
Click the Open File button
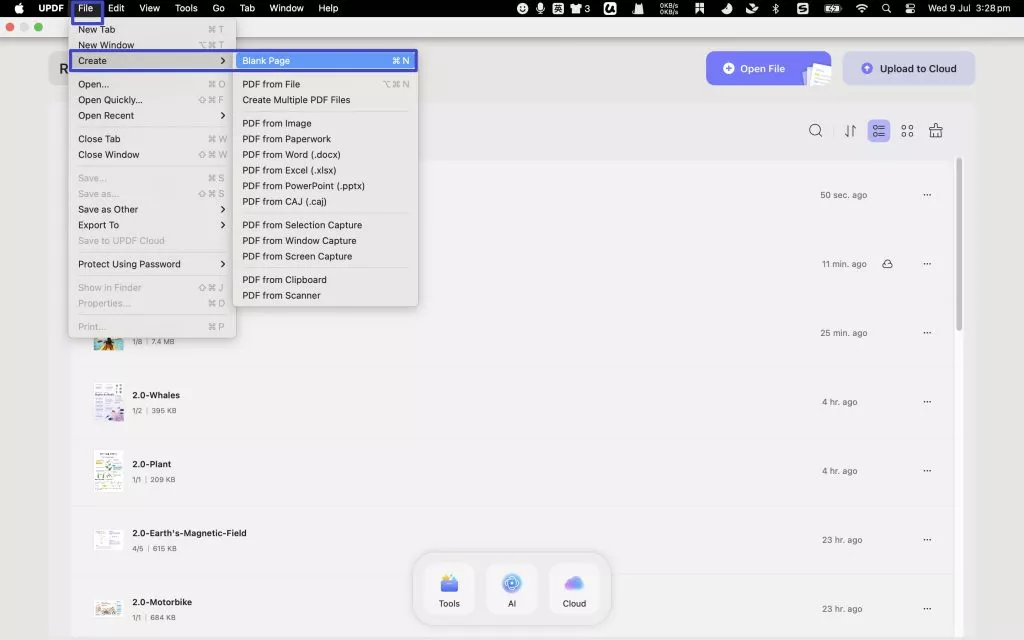click(x=768, y=69)
